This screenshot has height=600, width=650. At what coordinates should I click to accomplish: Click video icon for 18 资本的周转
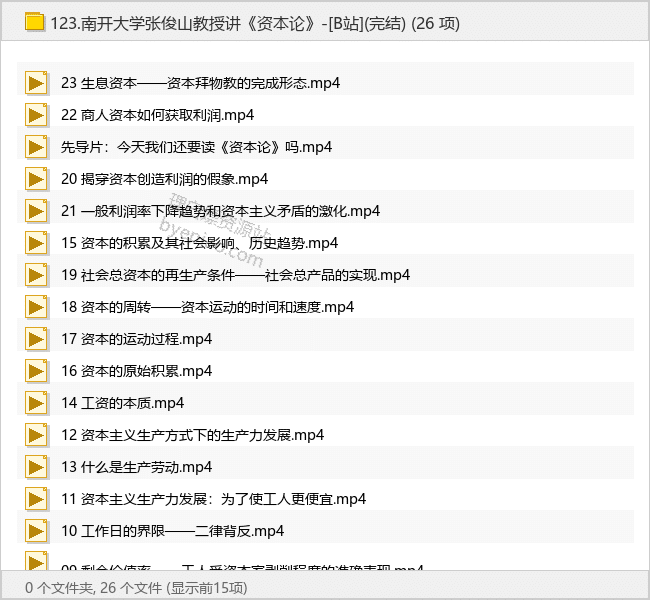tap(36, 307)
